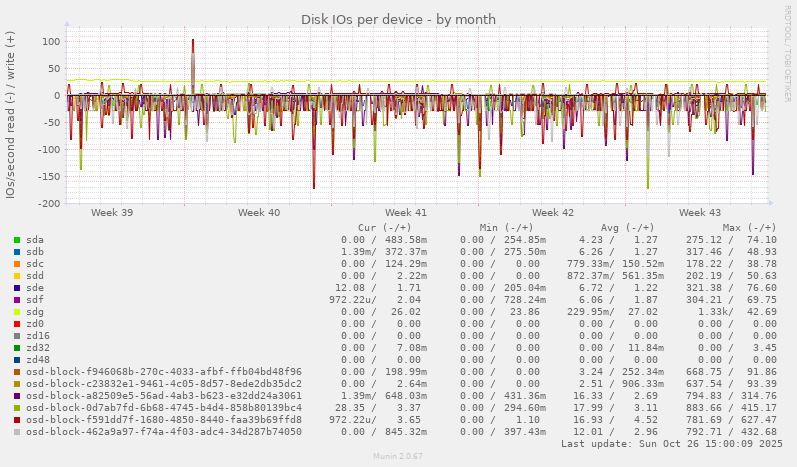This screenshot has width=797, height=467.
Task: Click the sdg legend color swatch
Action: pyautogui.click(x=17, y=312)
